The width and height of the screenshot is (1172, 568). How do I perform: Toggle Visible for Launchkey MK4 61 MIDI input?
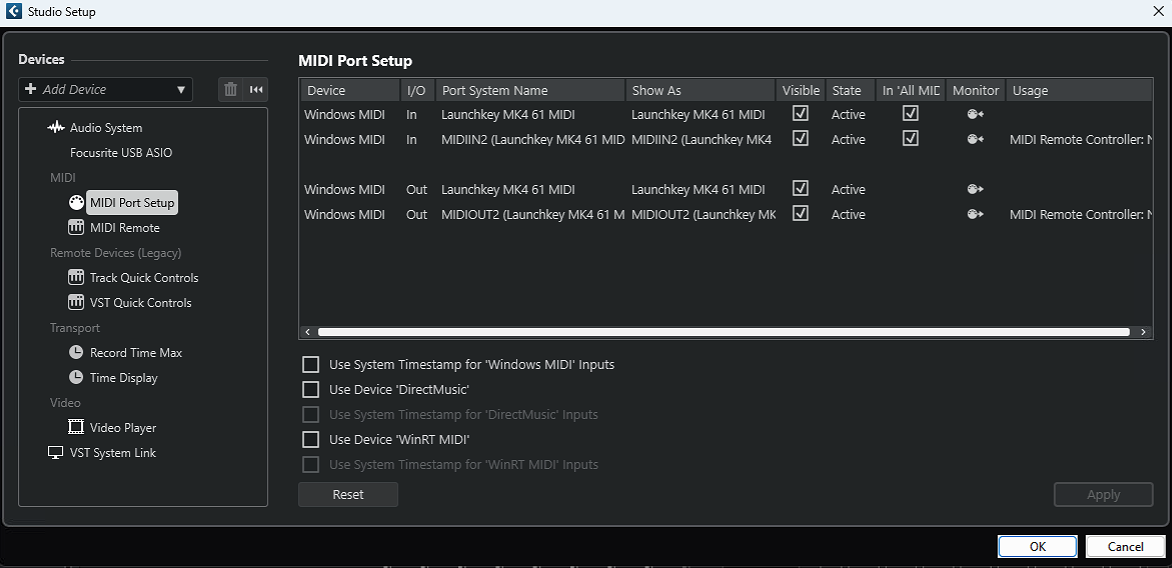coord(801,114)
